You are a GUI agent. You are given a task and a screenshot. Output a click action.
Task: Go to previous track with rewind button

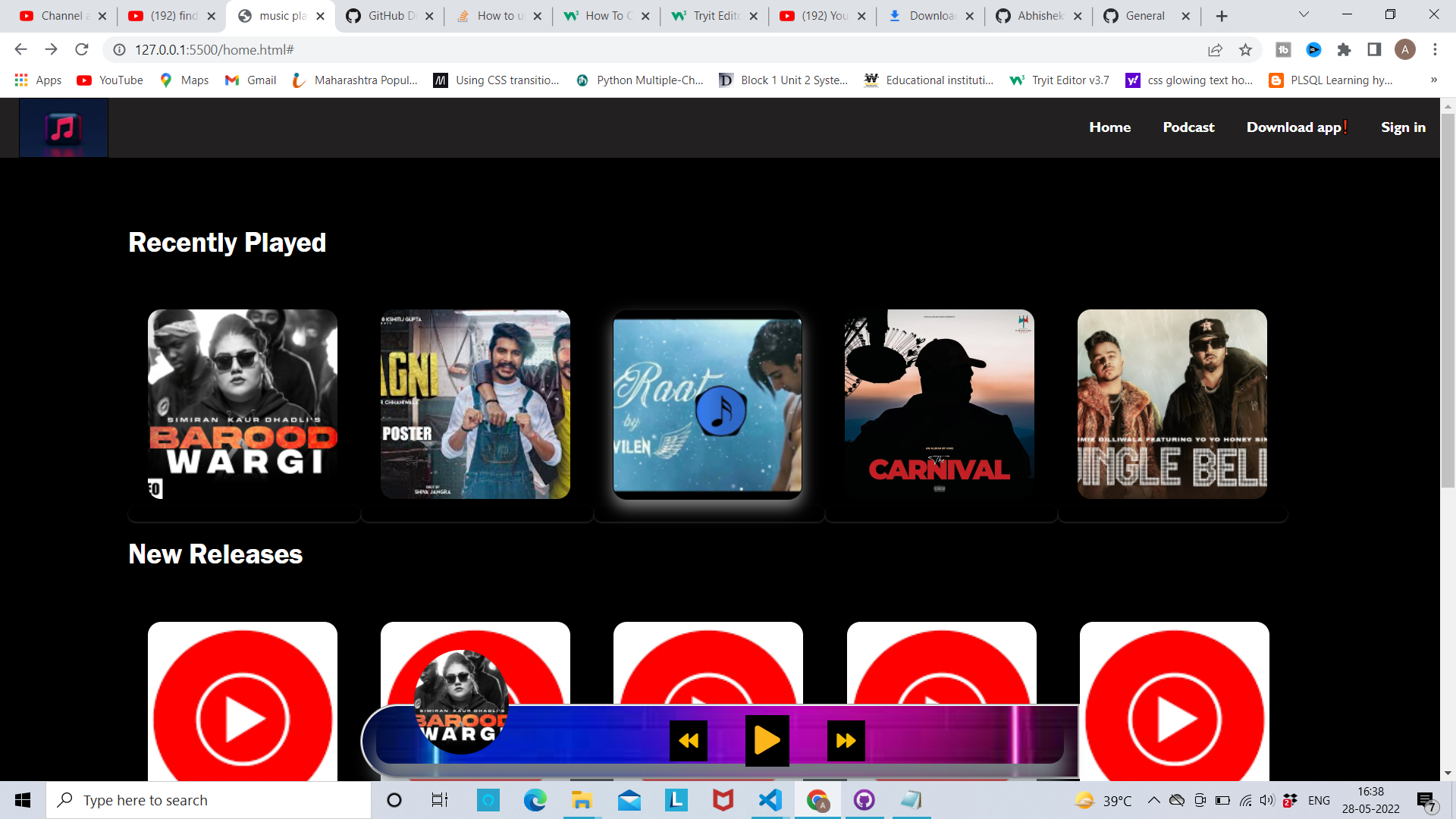[x=689, y=741]
